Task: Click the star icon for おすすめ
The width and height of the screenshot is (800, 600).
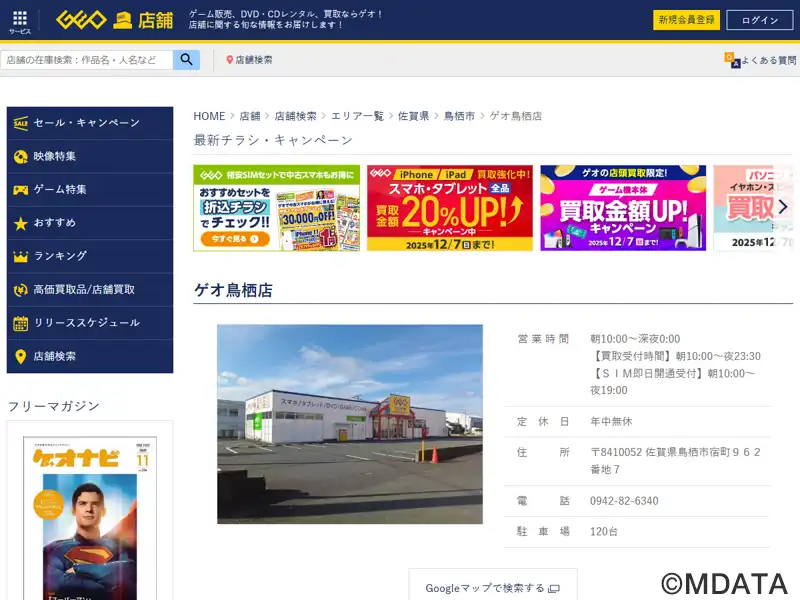Action: click(20, 223)
